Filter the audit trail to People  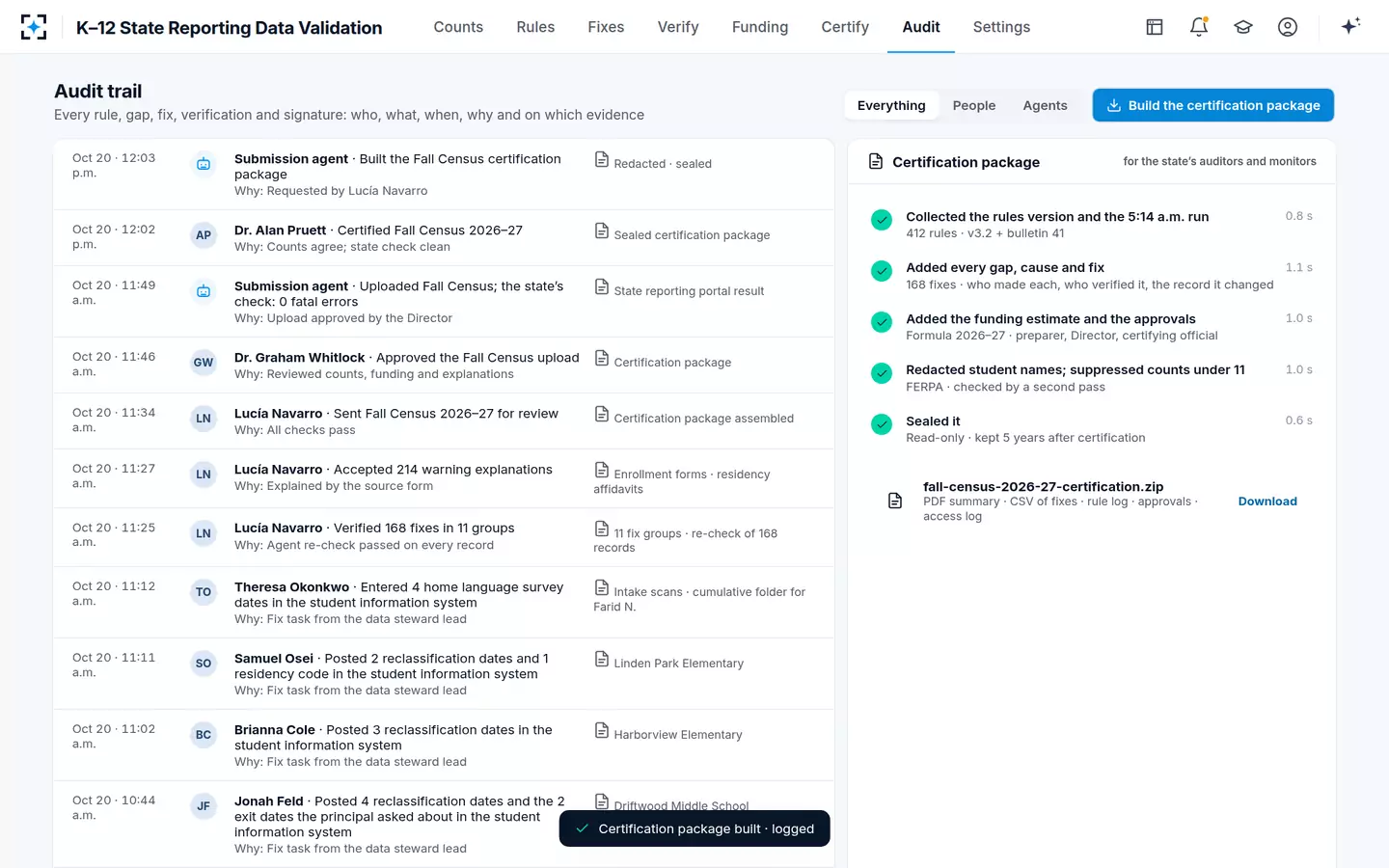[974, 105]
